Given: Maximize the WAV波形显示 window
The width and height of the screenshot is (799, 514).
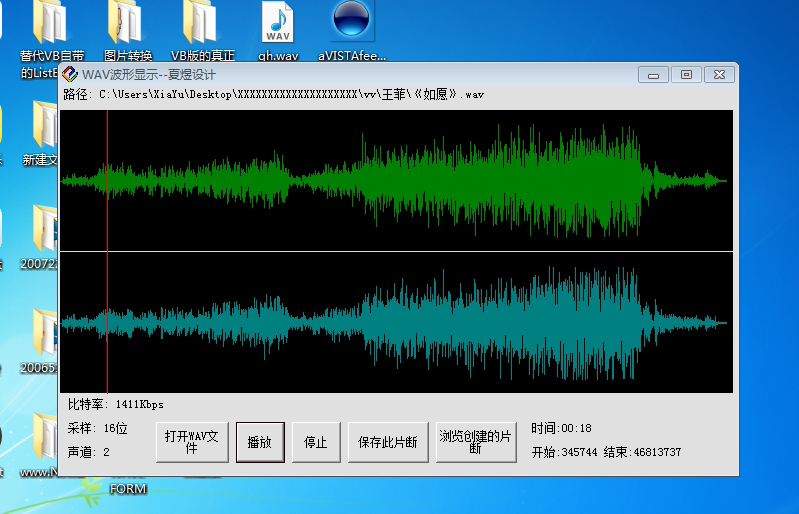Looking at the screenshot, I should [686, 74].
